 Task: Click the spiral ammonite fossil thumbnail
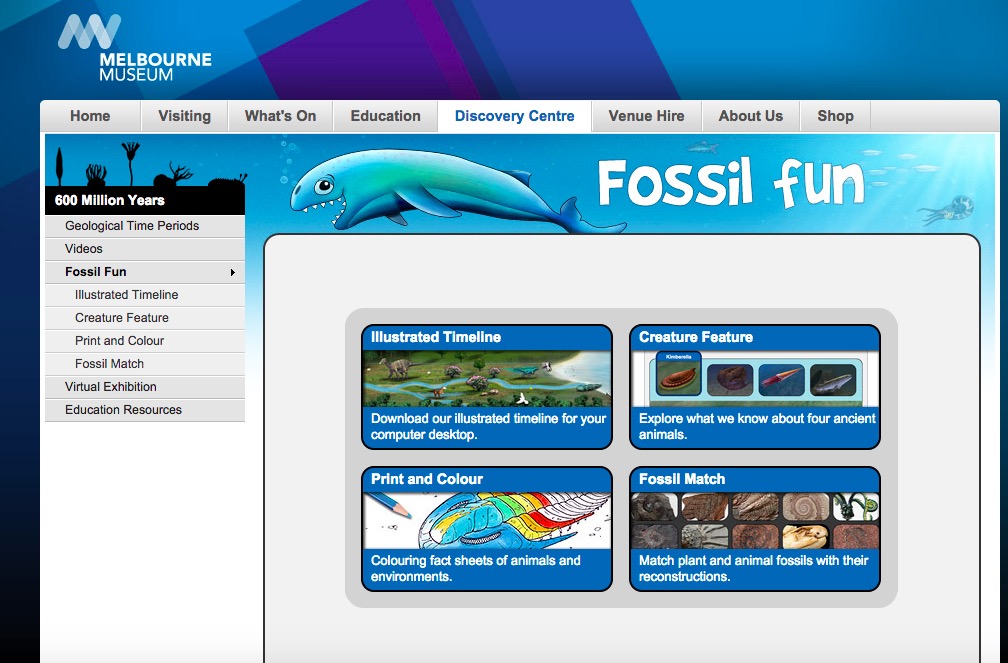[806, 507]
